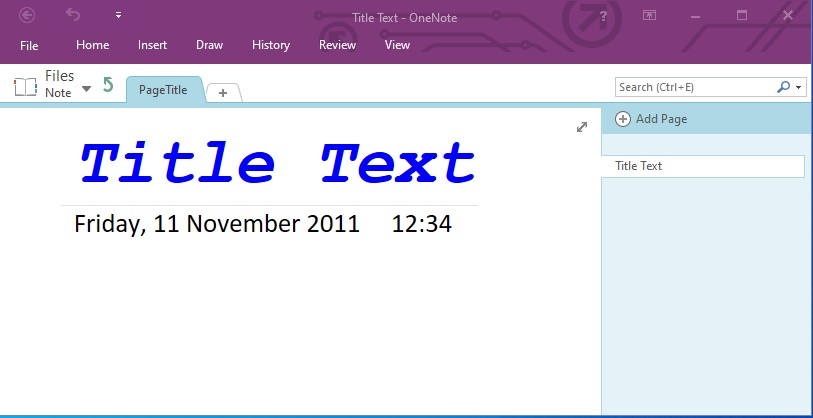Image resolution: width=813 pixels, height=418 pixels.
Task: Select the PageTitle section tab
Action: point(163,90)
